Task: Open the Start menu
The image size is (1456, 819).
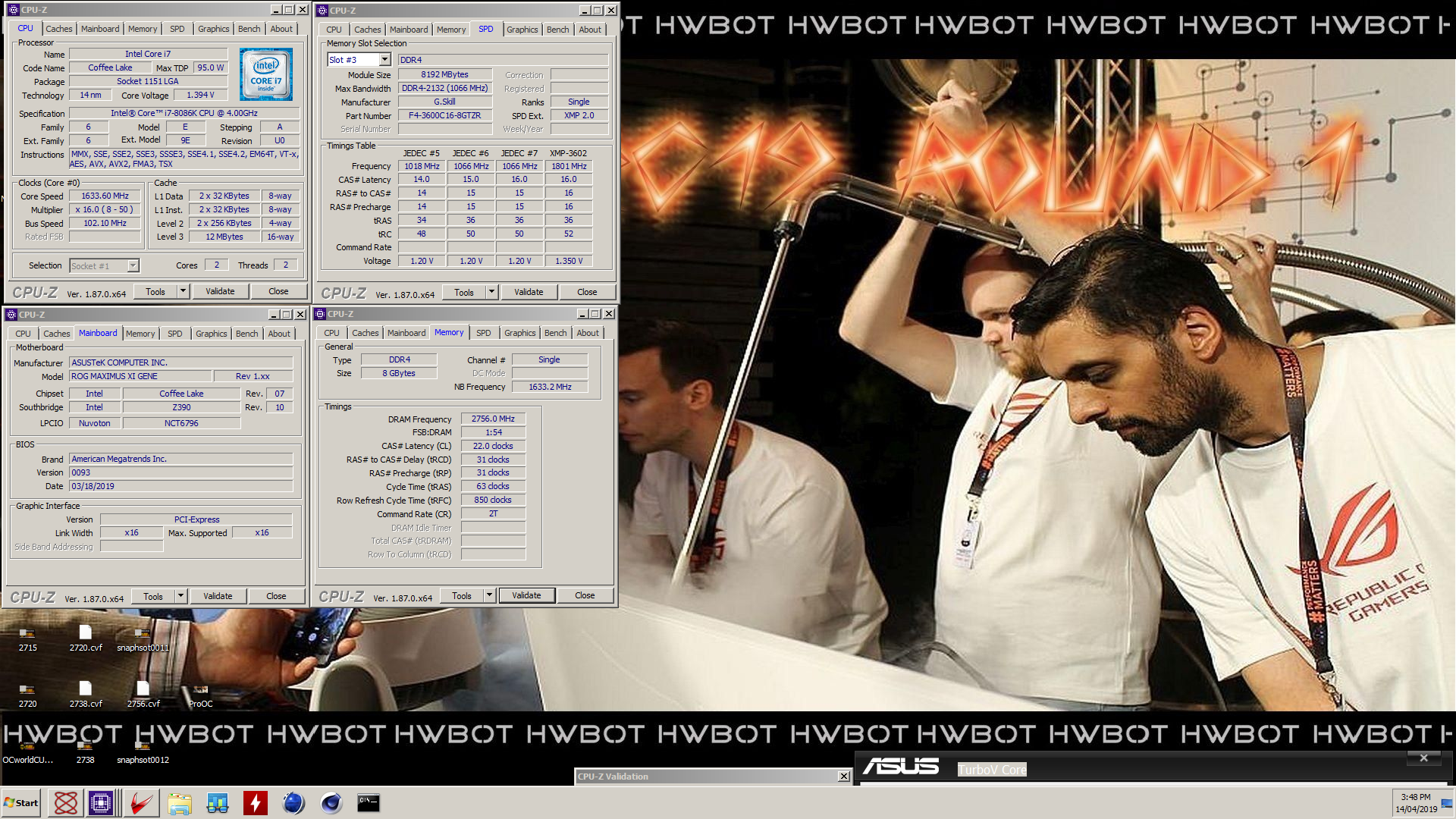Action: tap(21, 802)
